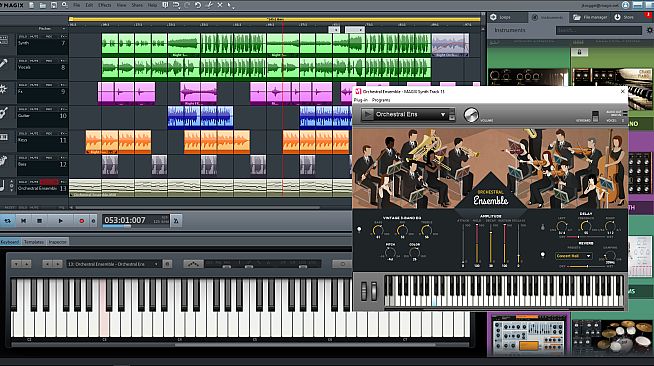Click the redo arrow in the top toolbar
654x366 pixels.
pos(187,5)
